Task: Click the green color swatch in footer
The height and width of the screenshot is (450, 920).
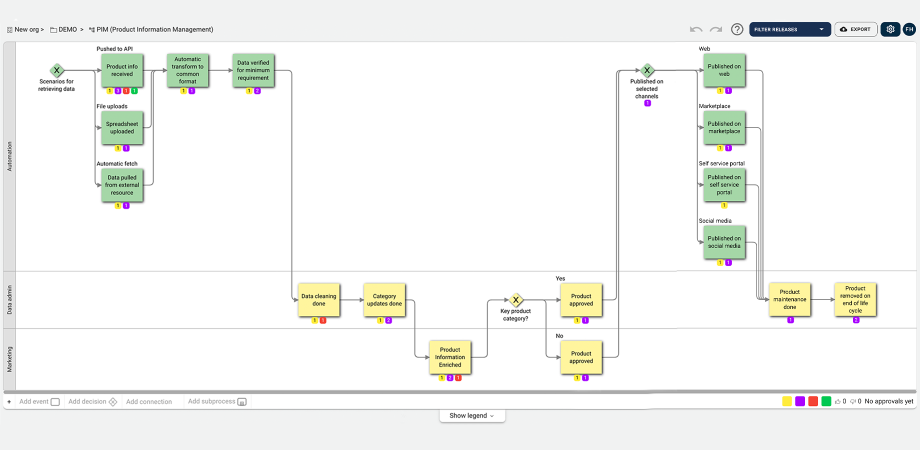Action: [827, 401]
